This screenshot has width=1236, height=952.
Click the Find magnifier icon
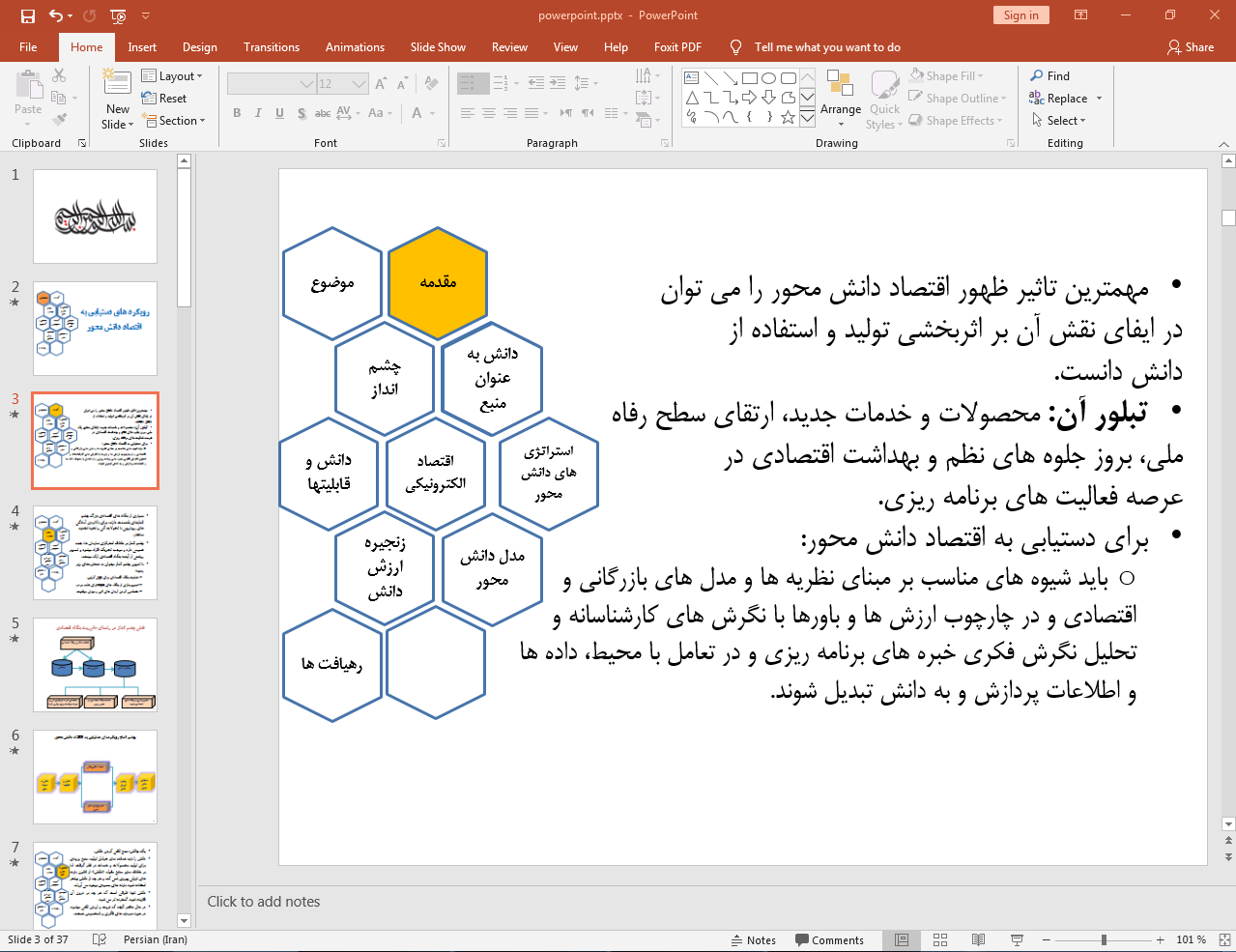(1037, 76)
